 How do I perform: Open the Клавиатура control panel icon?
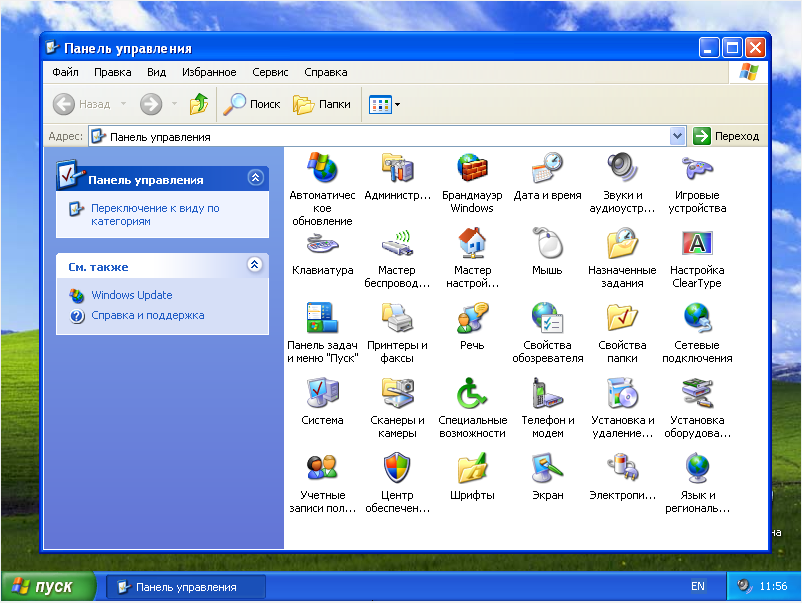[322, 243]
